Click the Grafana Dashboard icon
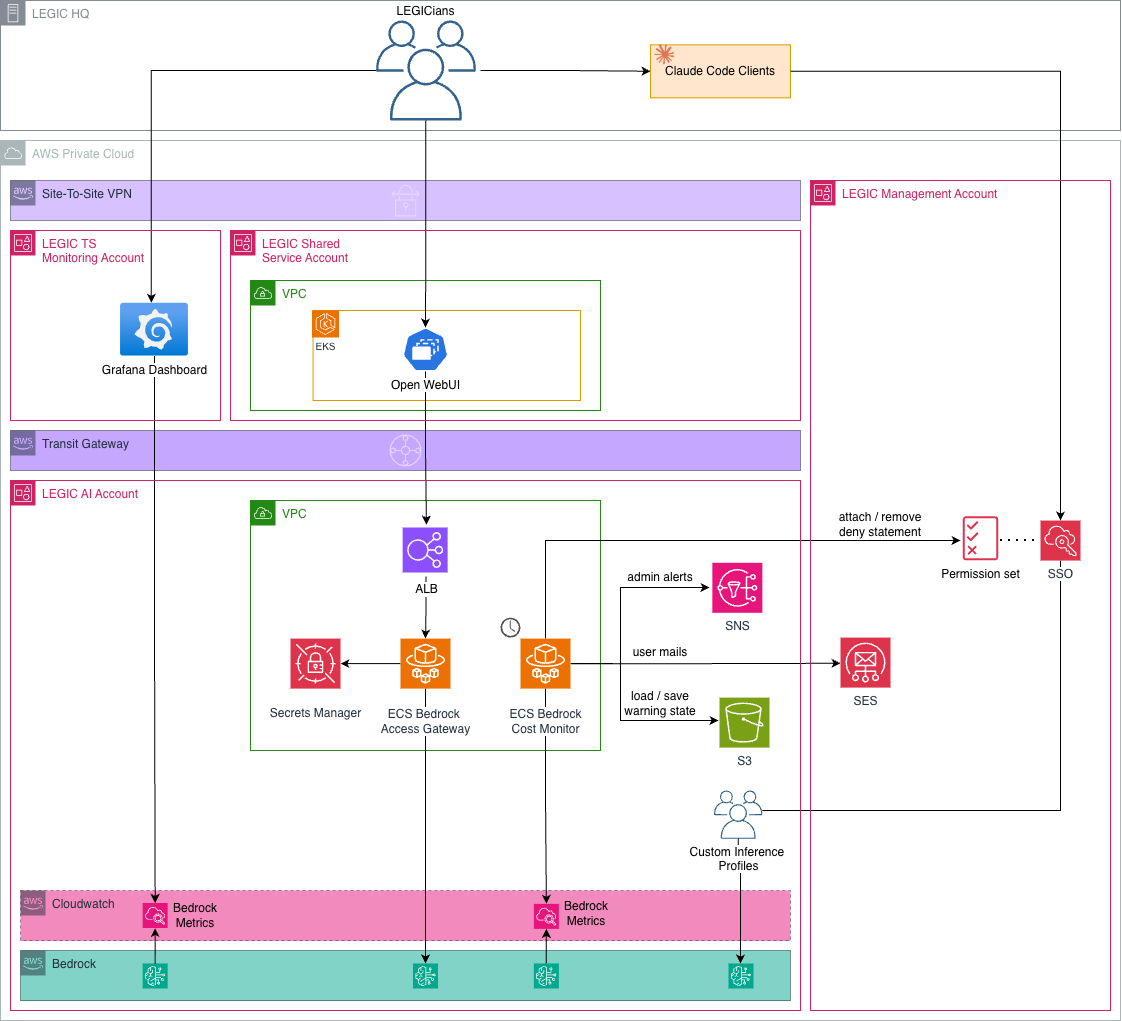The height and width of the screenshot is (1021, 1122). coord(154,329)
